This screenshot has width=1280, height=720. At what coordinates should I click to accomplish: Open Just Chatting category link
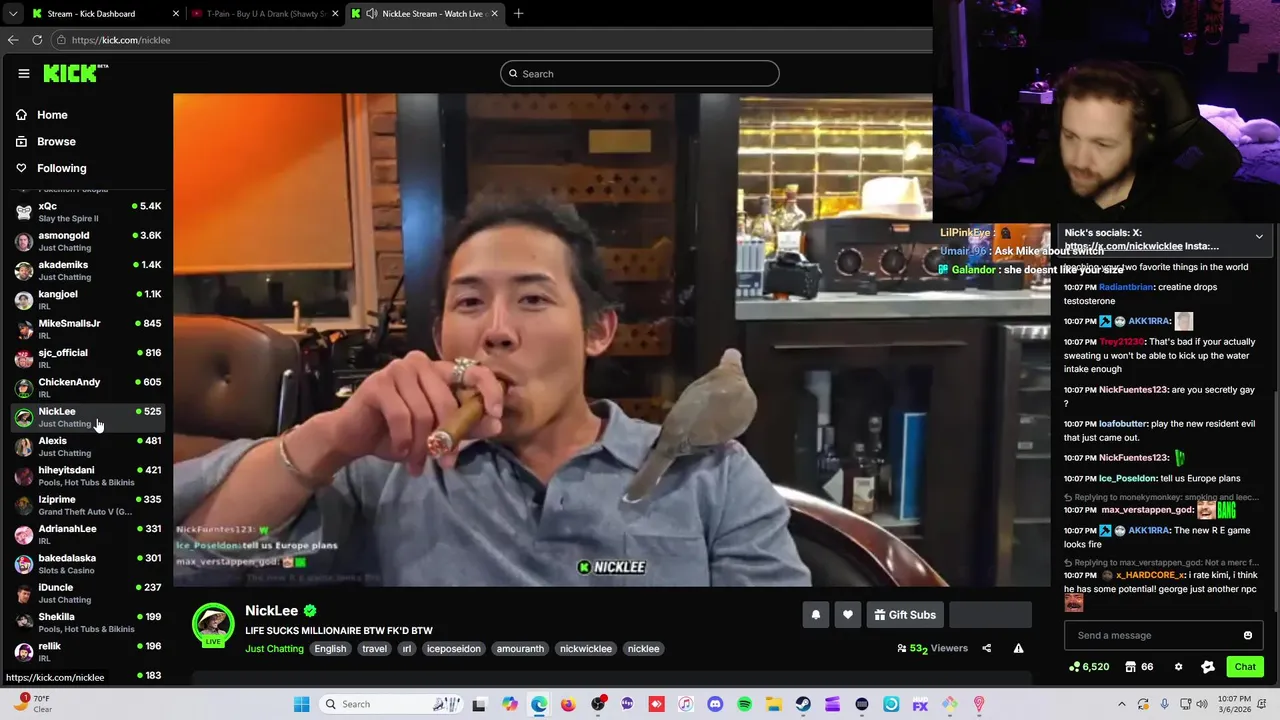274,649
